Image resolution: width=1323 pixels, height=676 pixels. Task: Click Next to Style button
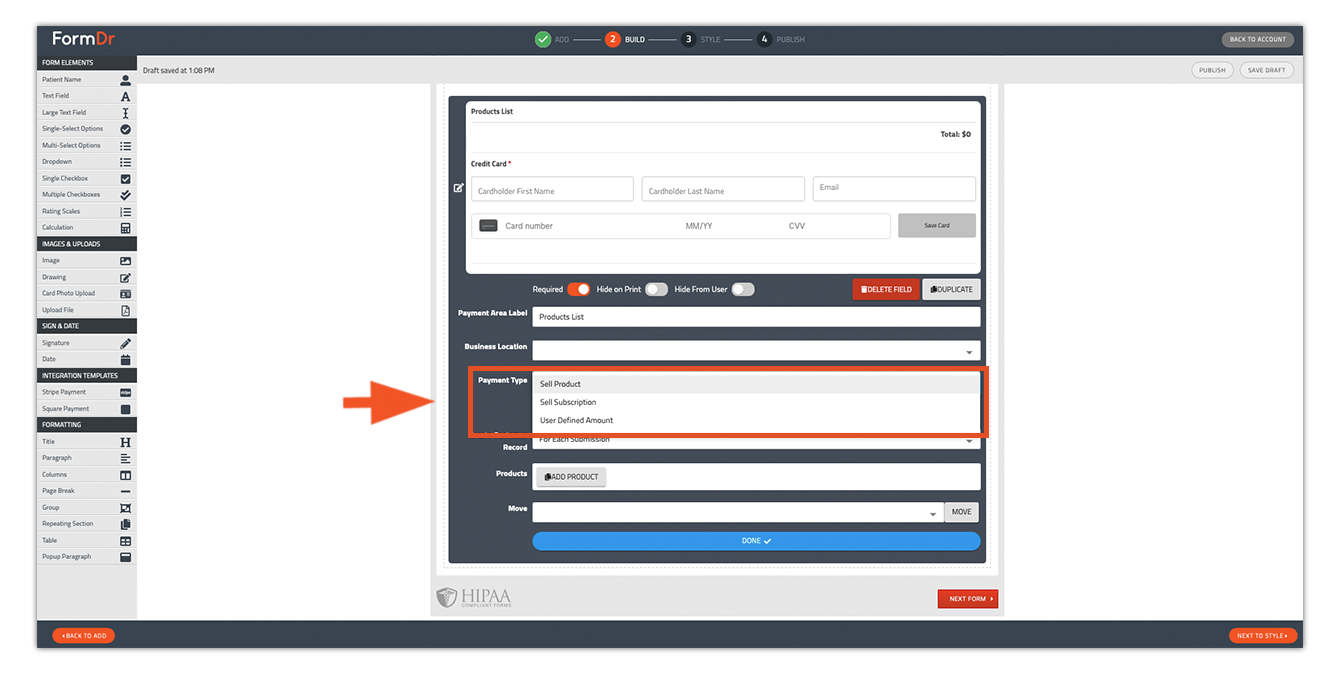pyautogui.click(x=1263, y=635)
